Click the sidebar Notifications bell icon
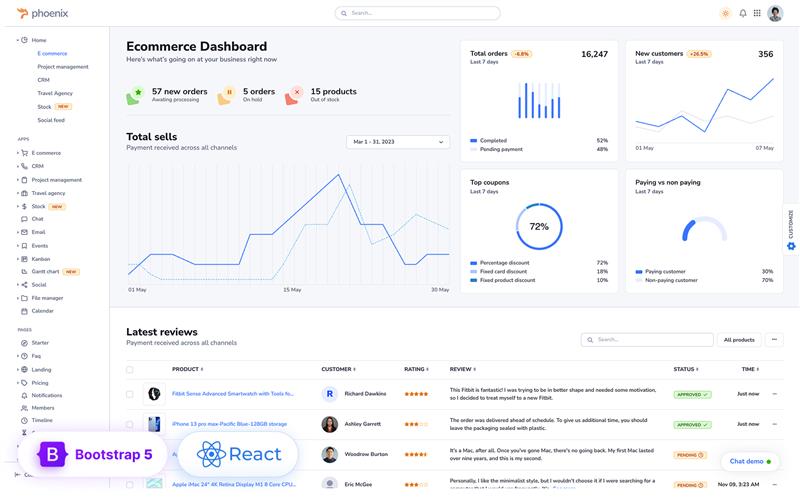The image size is (800, 497). point(24,395)
